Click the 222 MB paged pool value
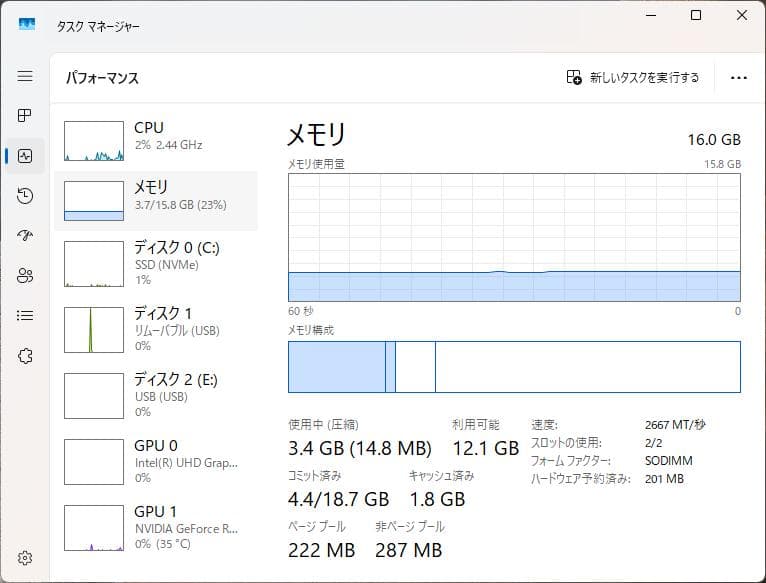 click(321, 550)
